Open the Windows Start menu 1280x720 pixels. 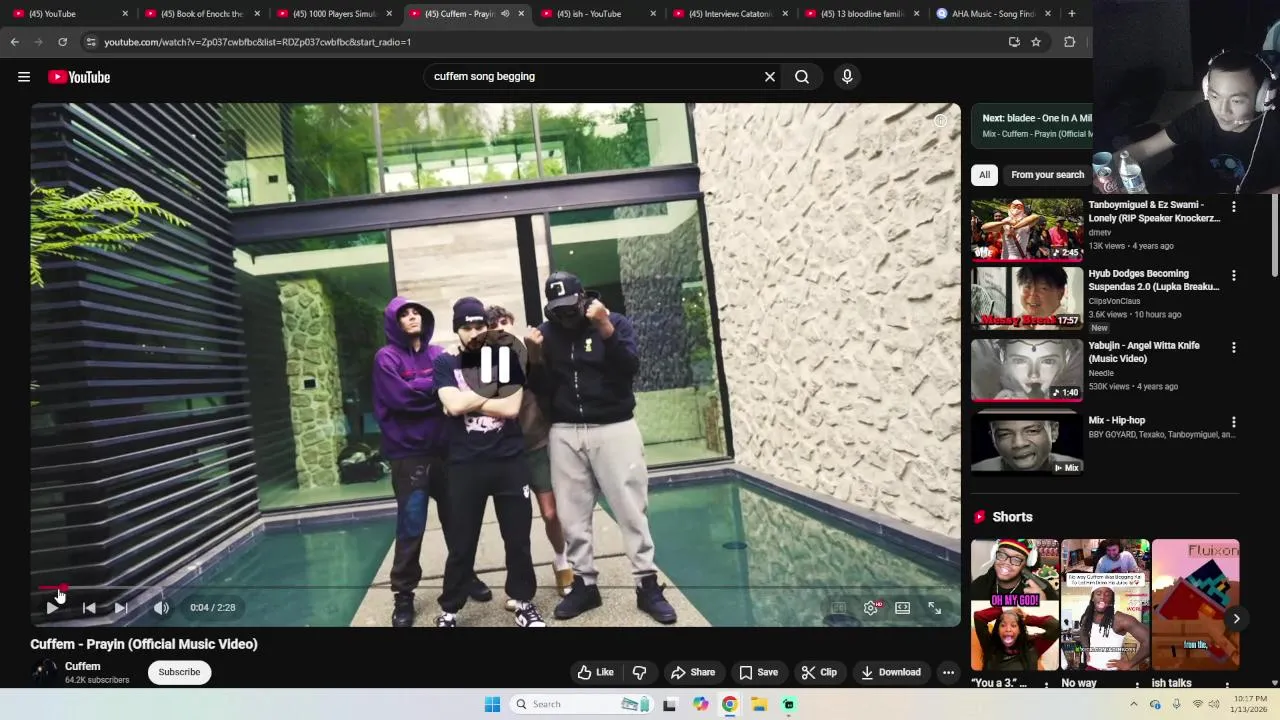(492, 704)
